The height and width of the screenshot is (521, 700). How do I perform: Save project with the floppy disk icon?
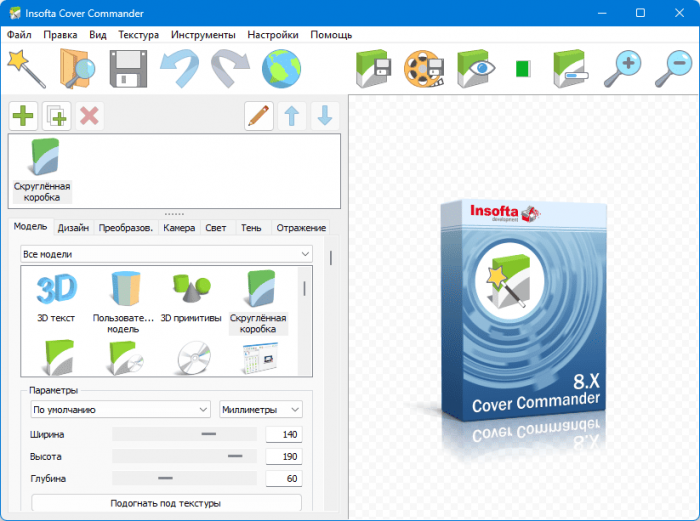point(128,69)
